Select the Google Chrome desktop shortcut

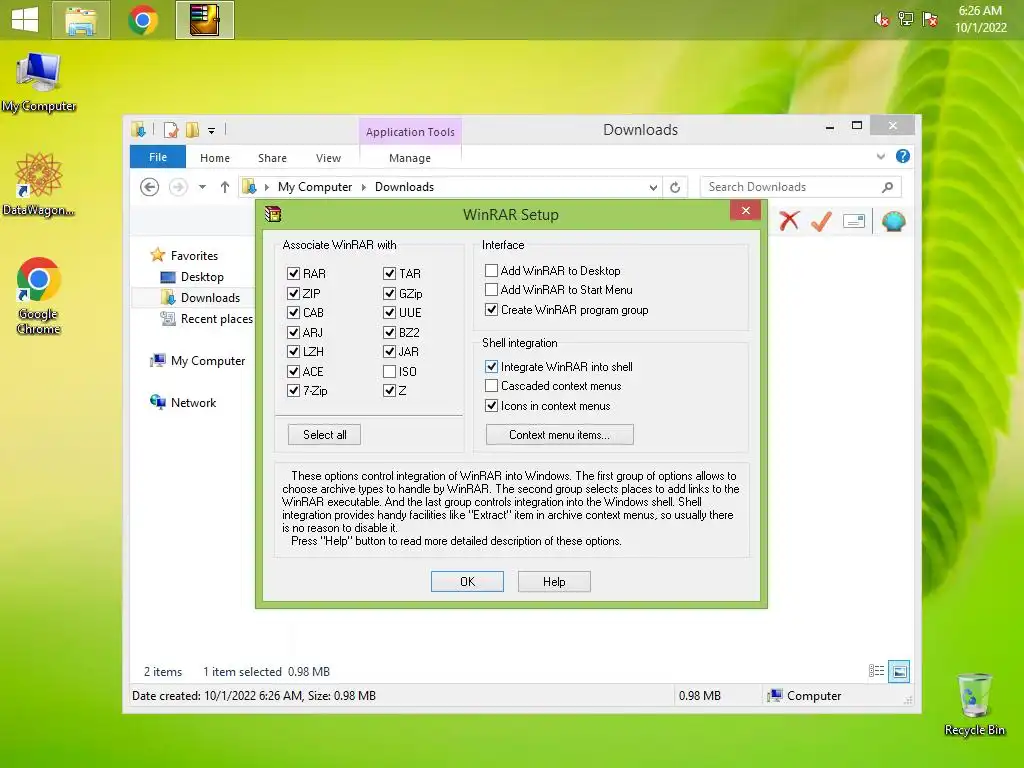(39, 296)
